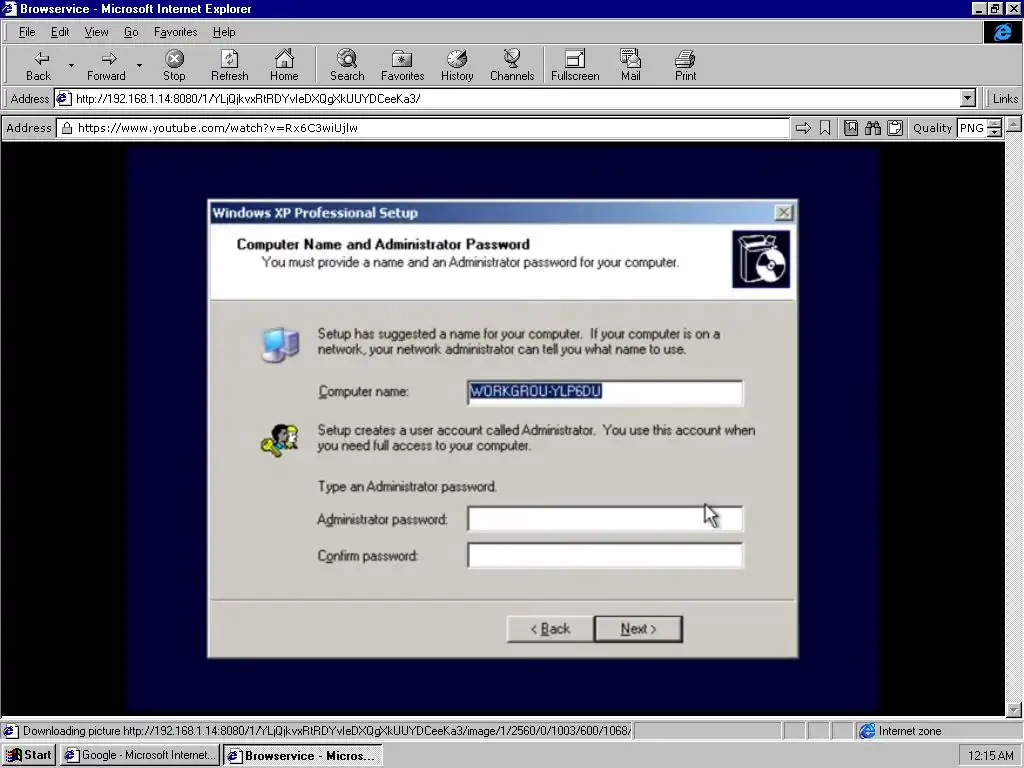
Task: Click the Links bar label
Action: coord(1004,99)
